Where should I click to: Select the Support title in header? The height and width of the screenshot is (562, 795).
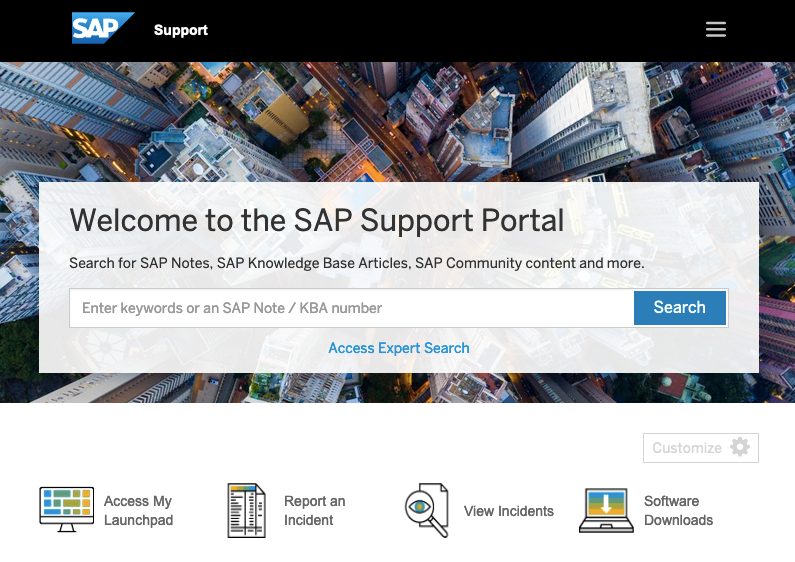pos(181,30)
